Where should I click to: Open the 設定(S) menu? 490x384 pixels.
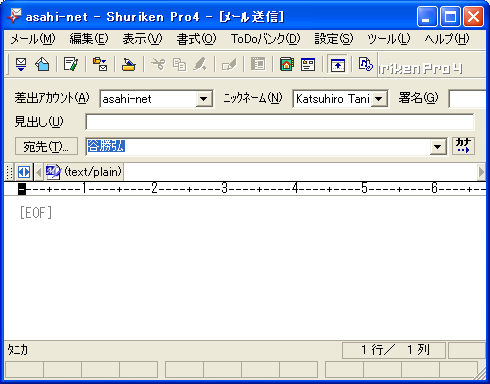tap(334, 39)
